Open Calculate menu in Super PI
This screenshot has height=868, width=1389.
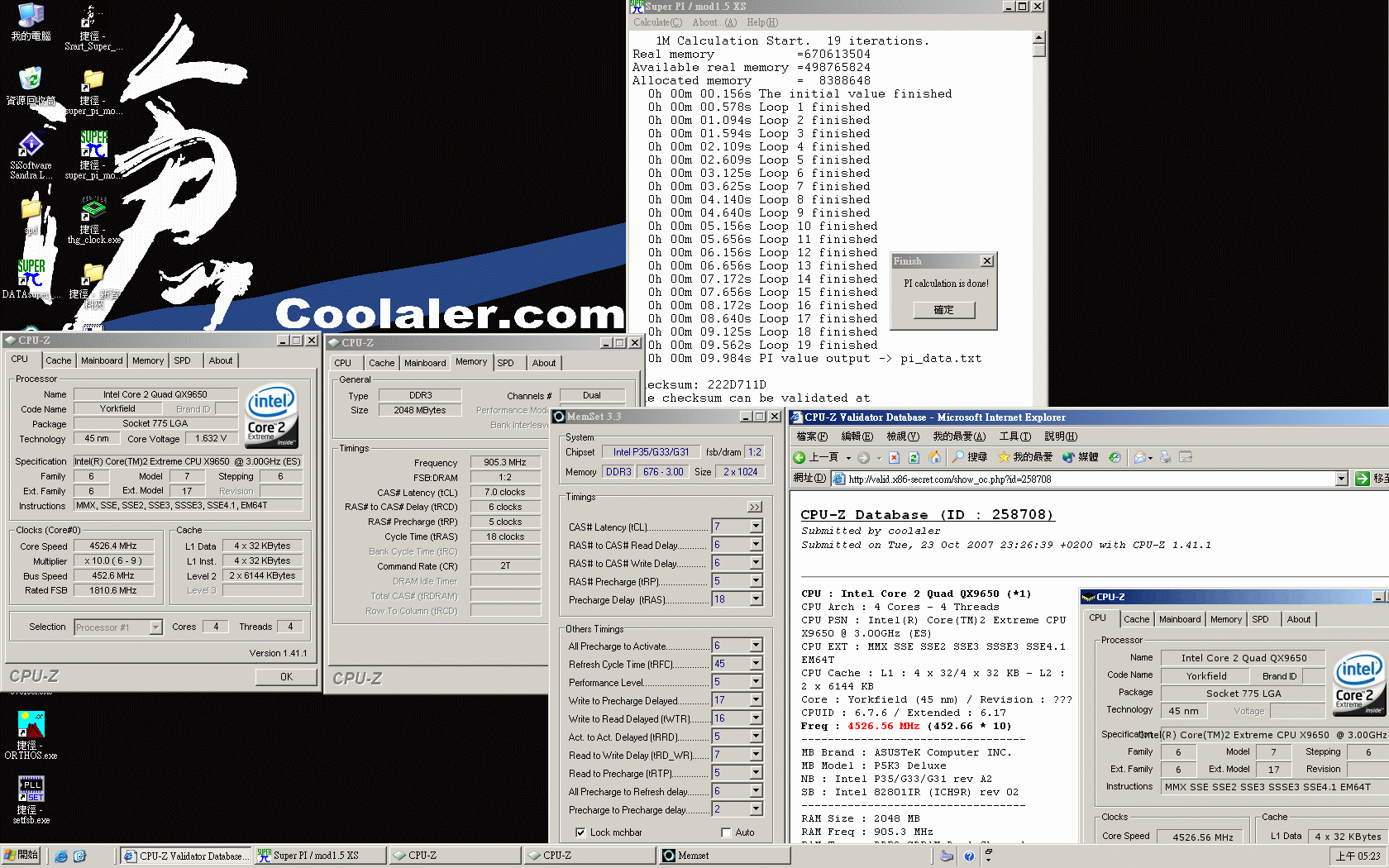pyautogui.click(x=657, y=22)
